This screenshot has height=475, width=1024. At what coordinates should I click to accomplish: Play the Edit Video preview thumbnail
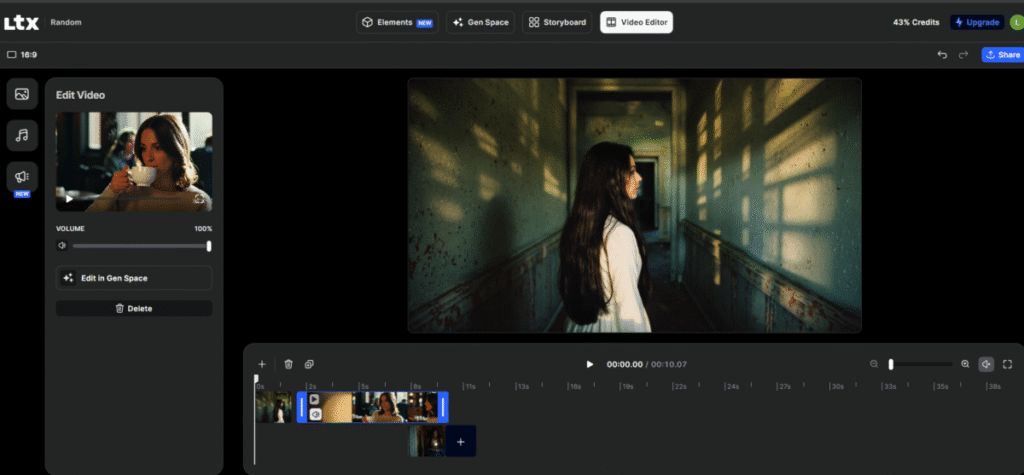coord(69,199)
